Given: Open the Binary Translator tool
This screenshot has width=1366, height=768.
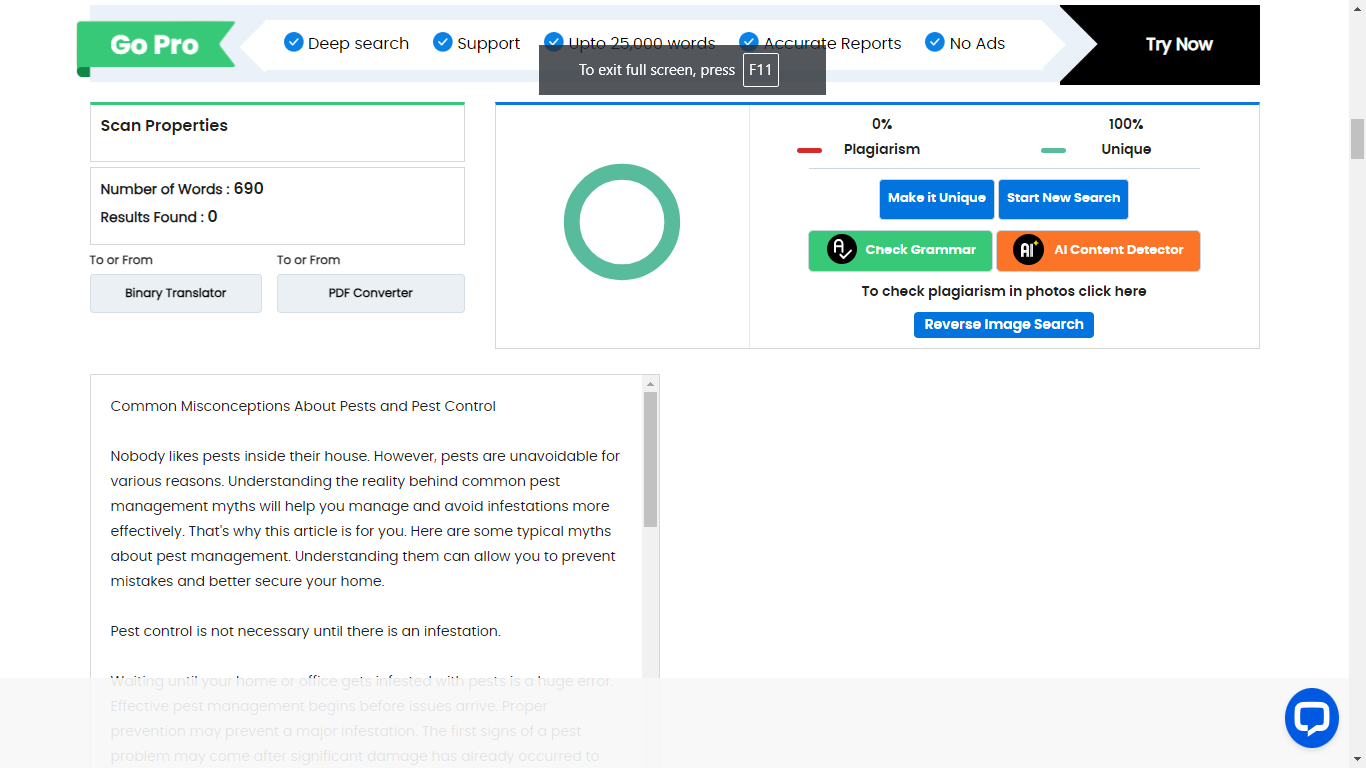Looking at the screenshot, I should point(176,293).
